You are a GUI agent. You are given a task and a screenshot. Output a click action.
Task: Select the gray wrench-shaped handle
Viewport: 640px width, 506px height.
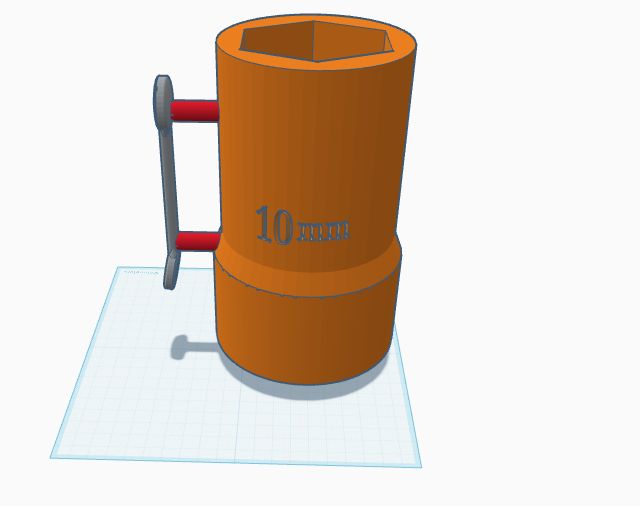[x=166, y=182]
